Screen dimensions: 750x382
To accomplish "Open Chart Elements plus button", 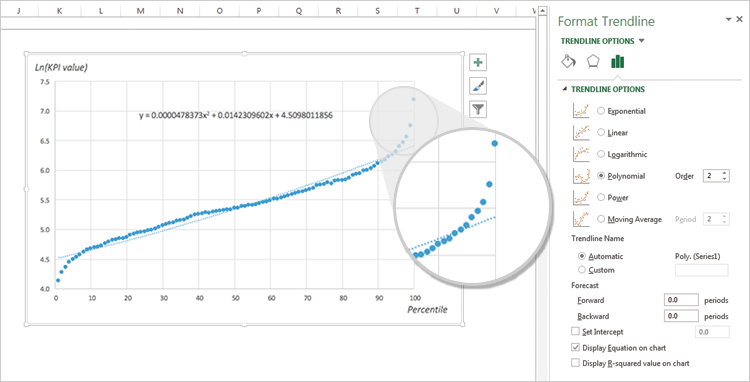I will 478,63.
